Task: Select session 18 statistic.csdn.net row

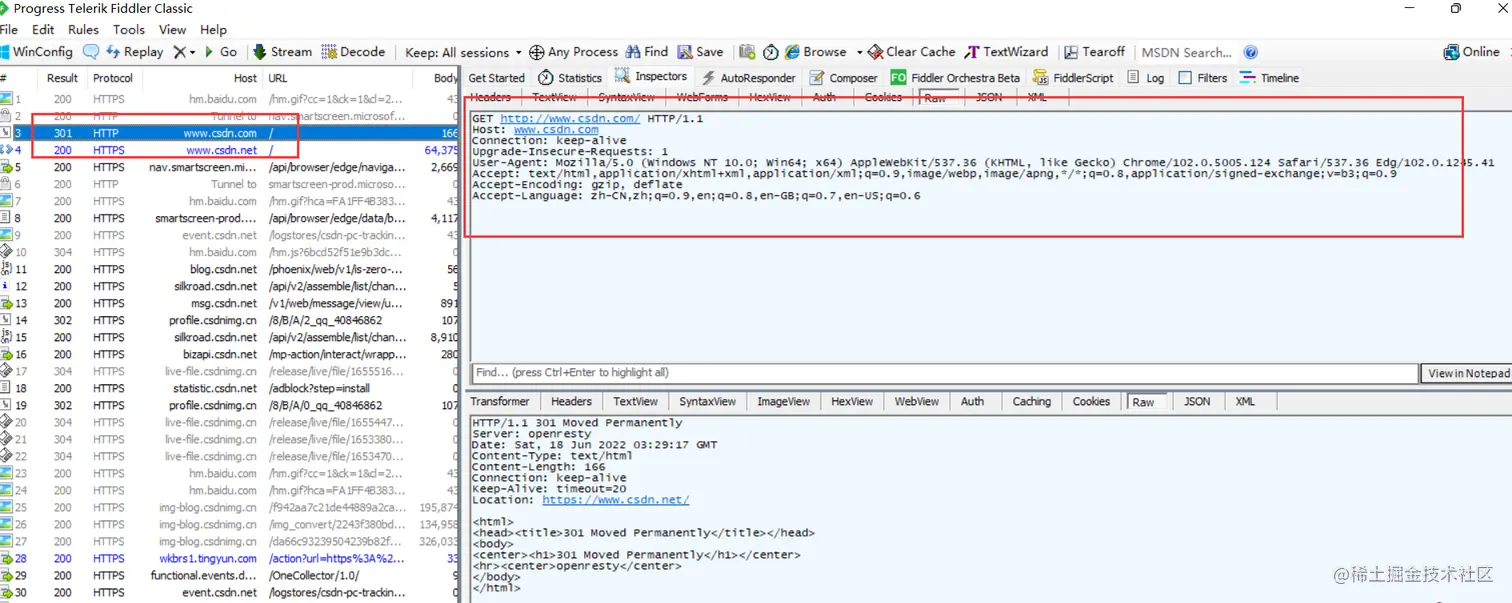Action: 230,388
